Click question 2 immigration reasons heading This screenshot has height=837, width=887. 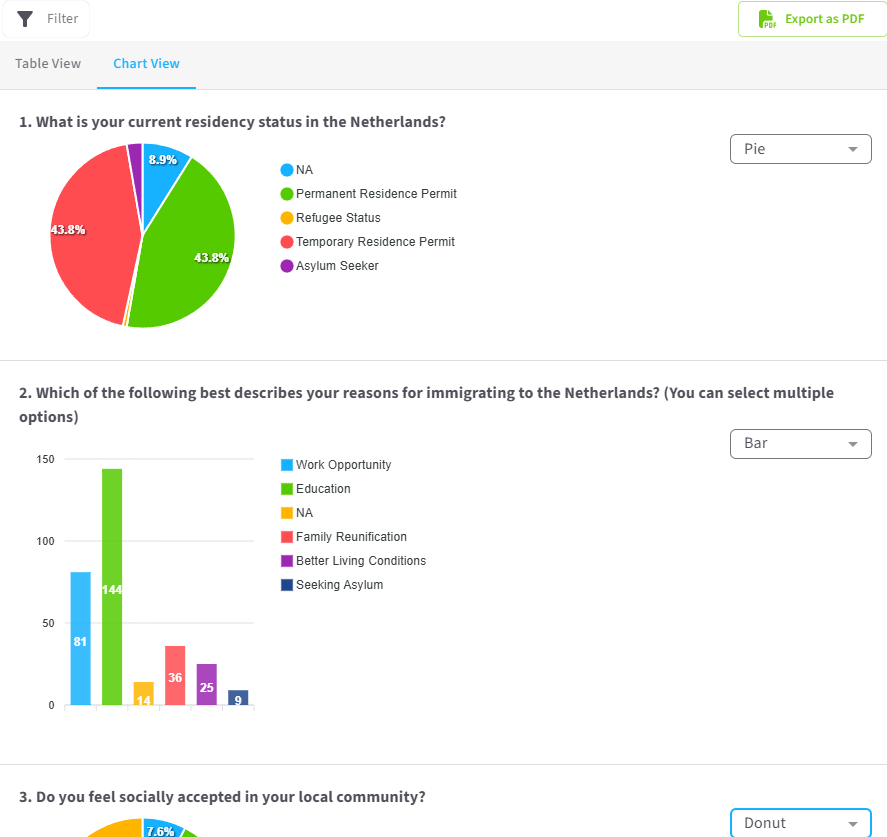tap(427, 404)
